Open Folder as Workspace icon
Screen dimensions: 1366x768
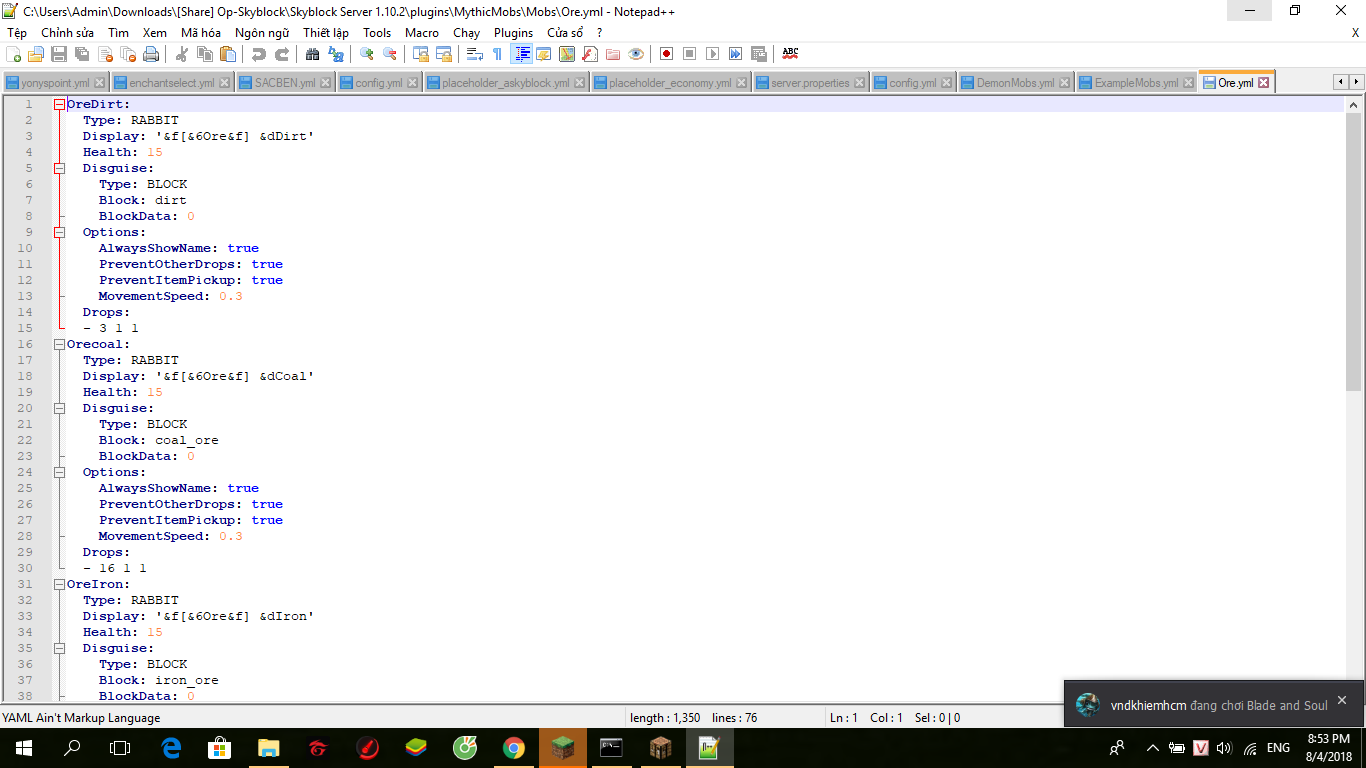click(613, 54)
